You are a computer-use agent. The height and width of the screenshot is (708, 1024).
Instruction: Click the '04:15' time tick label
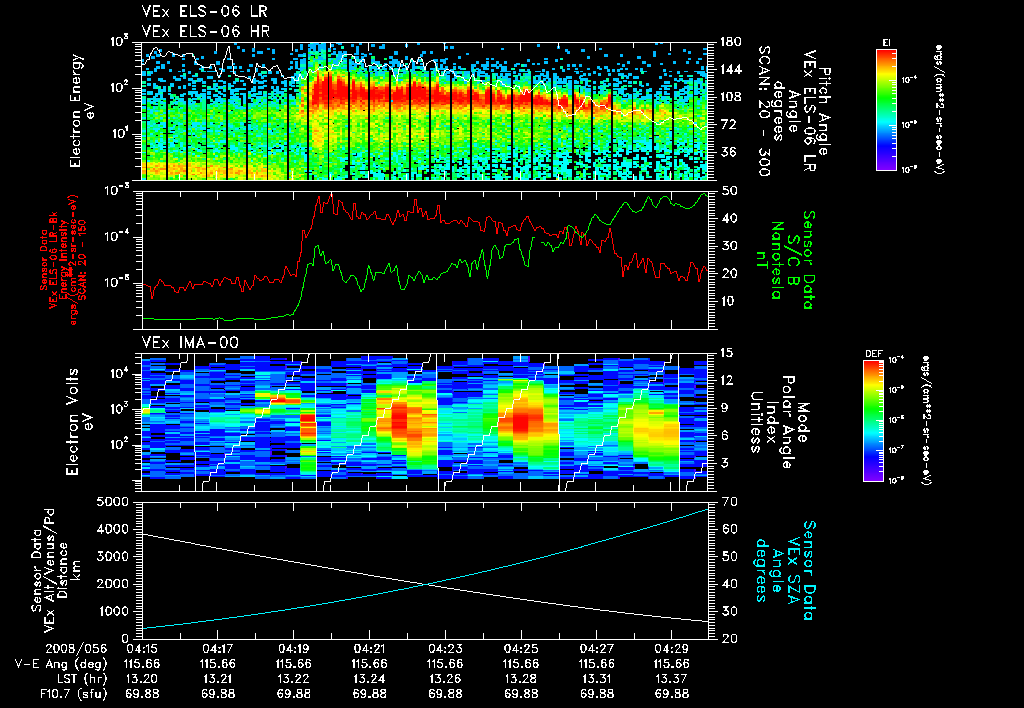coord(142,649)
